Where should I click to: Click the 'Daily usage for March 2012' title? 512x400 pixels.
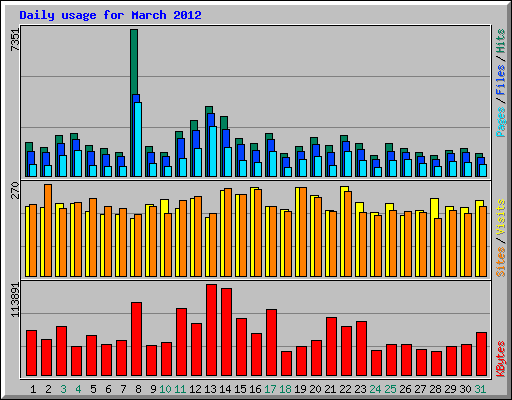[x=110, y=15]
